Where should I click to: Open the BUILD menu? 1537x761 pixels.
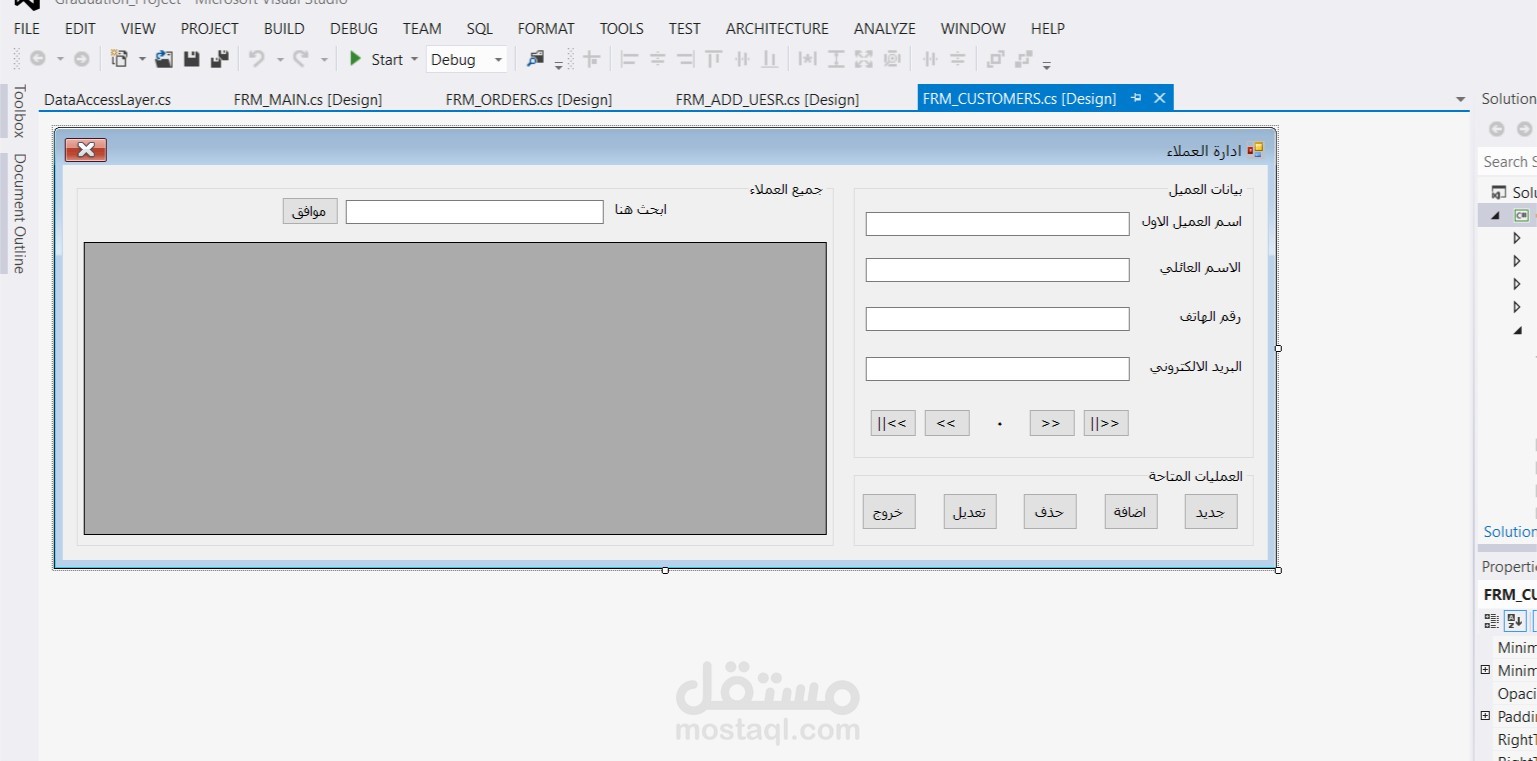[x=284, y=28]
